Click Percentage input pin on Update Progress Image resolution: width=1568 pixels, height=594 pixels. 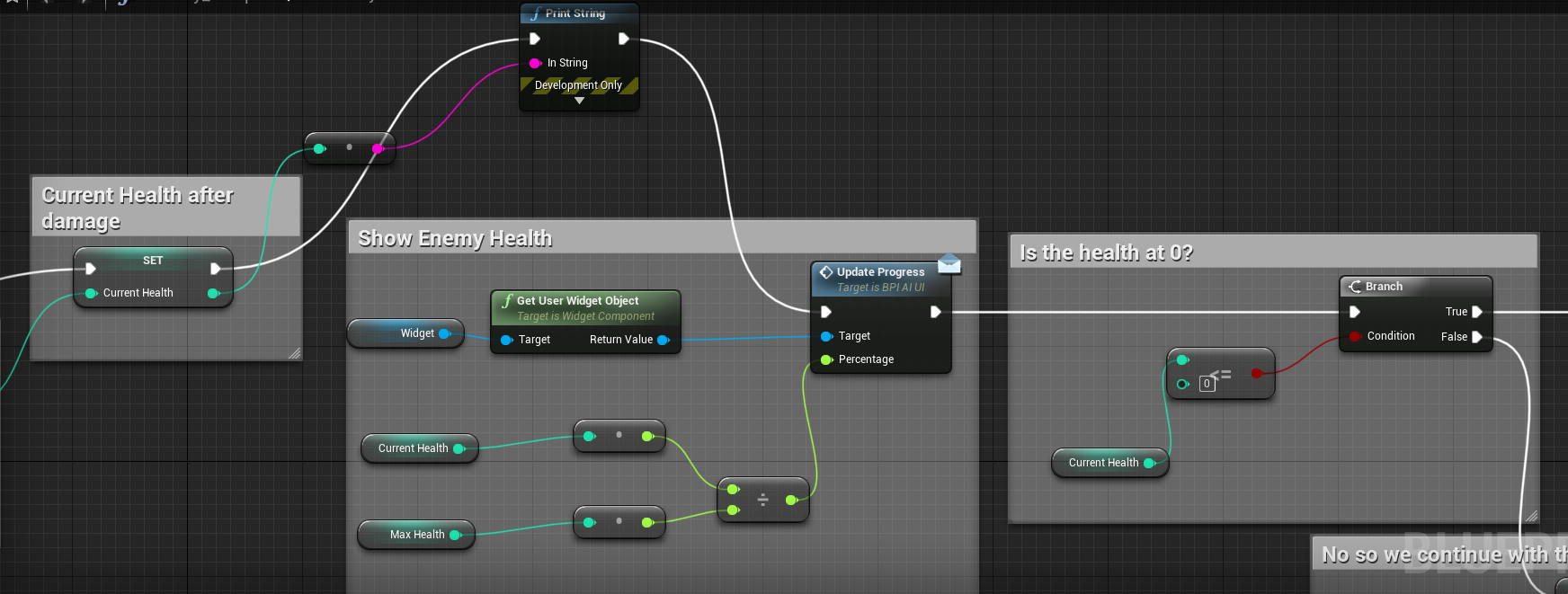coord(826,359)
